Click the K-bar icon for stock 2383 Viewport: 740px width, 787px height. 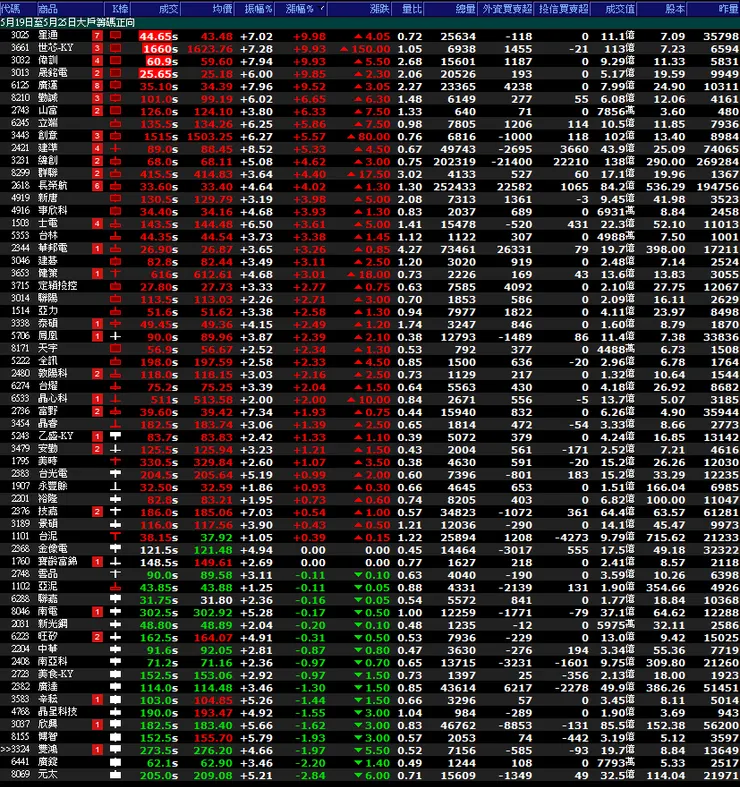pyautogui.click(x=115, y=474)
